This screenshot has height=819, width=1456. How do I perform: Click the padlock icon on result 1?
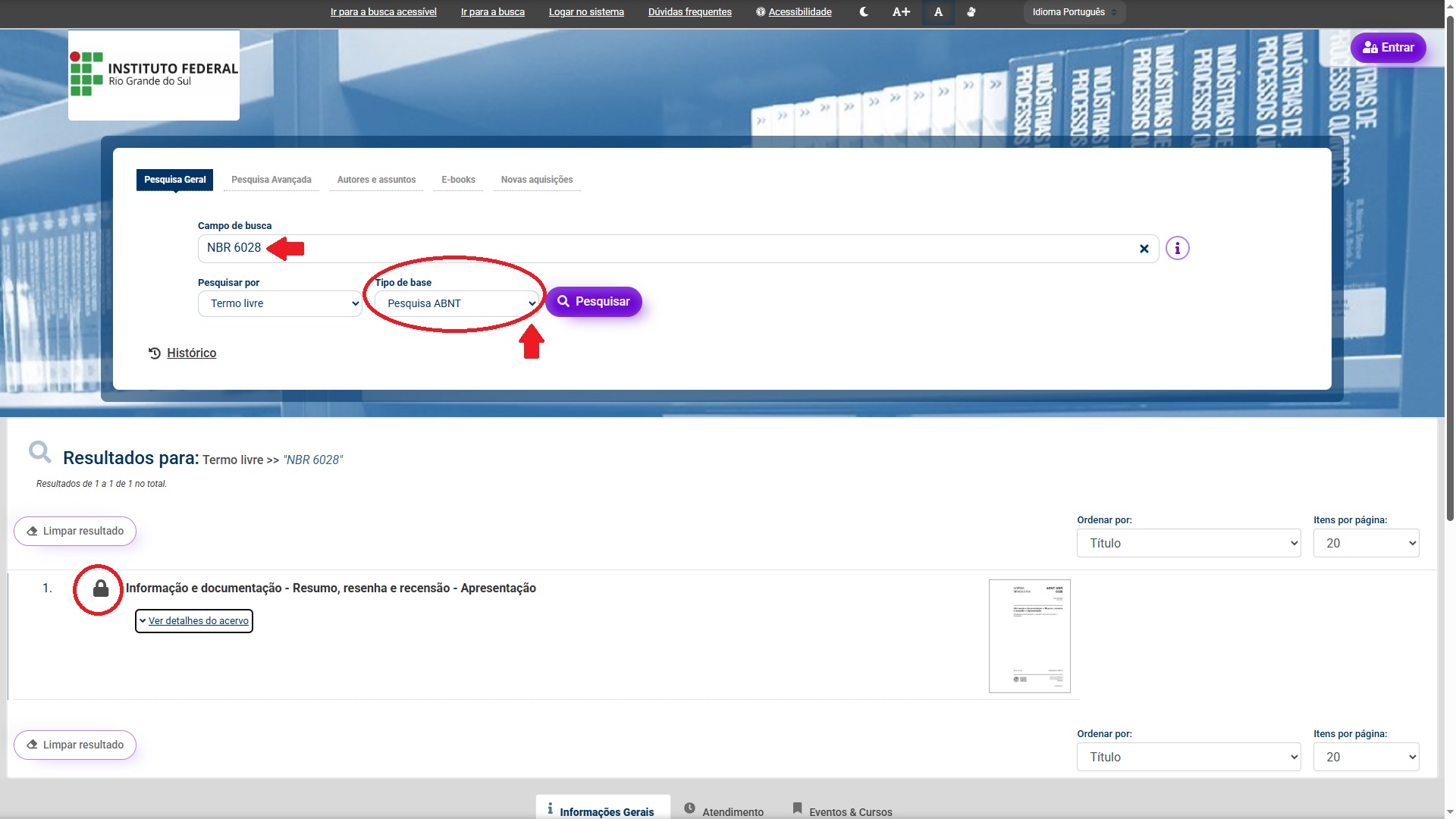tap(101, 588)
